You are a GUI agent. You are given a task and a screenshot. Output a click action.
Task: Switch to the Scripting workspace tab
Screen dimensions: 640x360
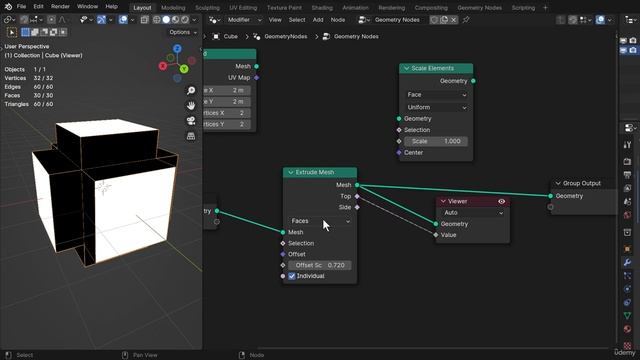523,8
